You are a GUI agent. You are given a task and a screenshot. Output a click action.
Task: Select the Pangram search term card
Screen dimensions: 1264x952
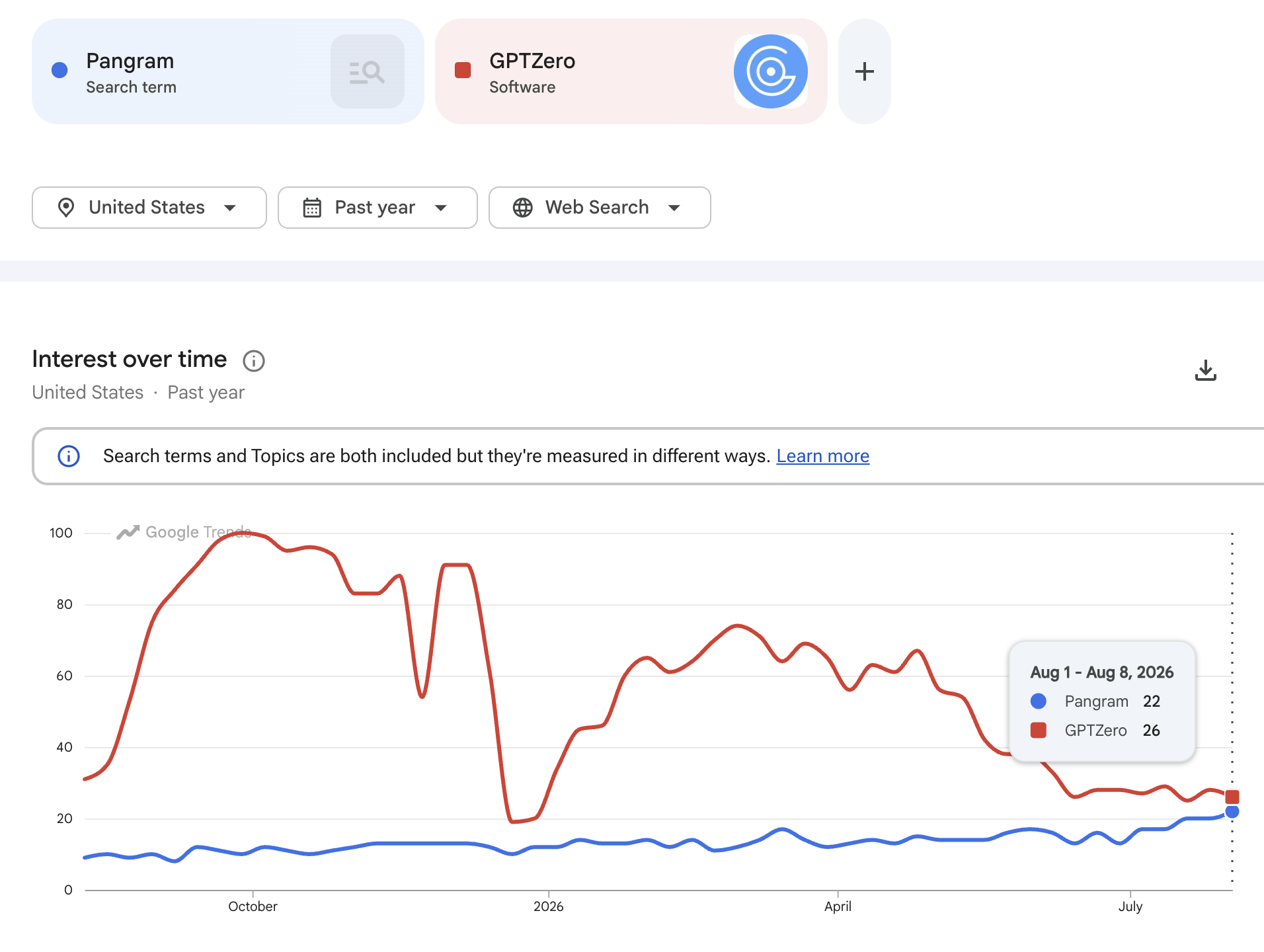tap(228, 71)
